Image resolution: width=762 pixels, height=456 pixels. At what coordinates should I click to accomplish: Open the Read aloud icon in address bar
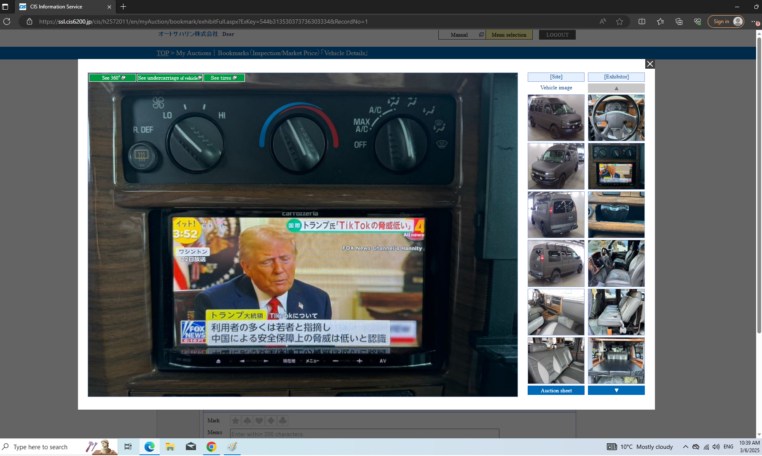point(603,21)
